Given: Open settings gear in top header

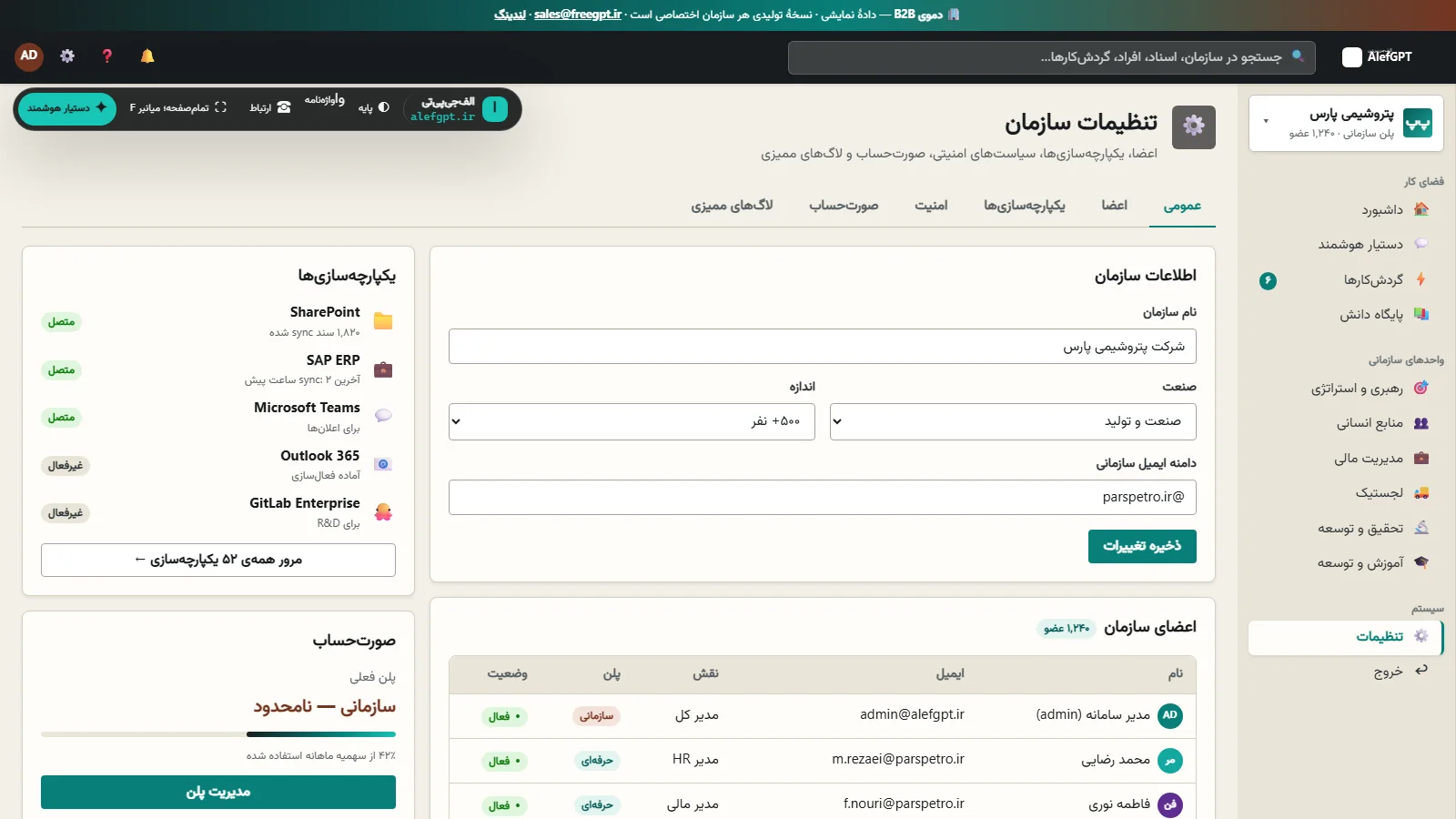Looking at the screenshot, I should click(x=67, y=56).
